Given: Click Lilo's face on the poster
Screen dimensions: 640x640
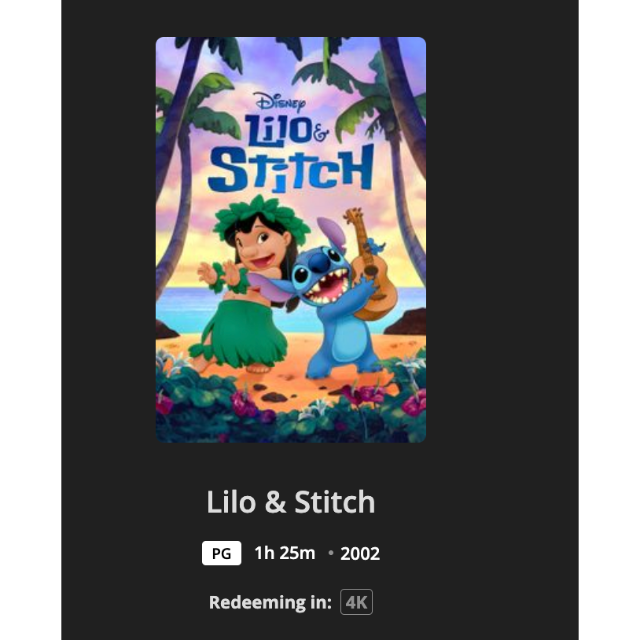Looking at the screenshot, I should point(259,247).
